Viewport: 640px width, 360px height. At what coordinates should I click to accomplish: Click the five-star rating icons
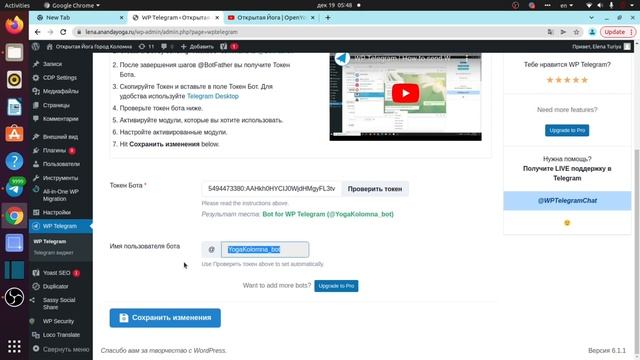click(x=567, y=80)
